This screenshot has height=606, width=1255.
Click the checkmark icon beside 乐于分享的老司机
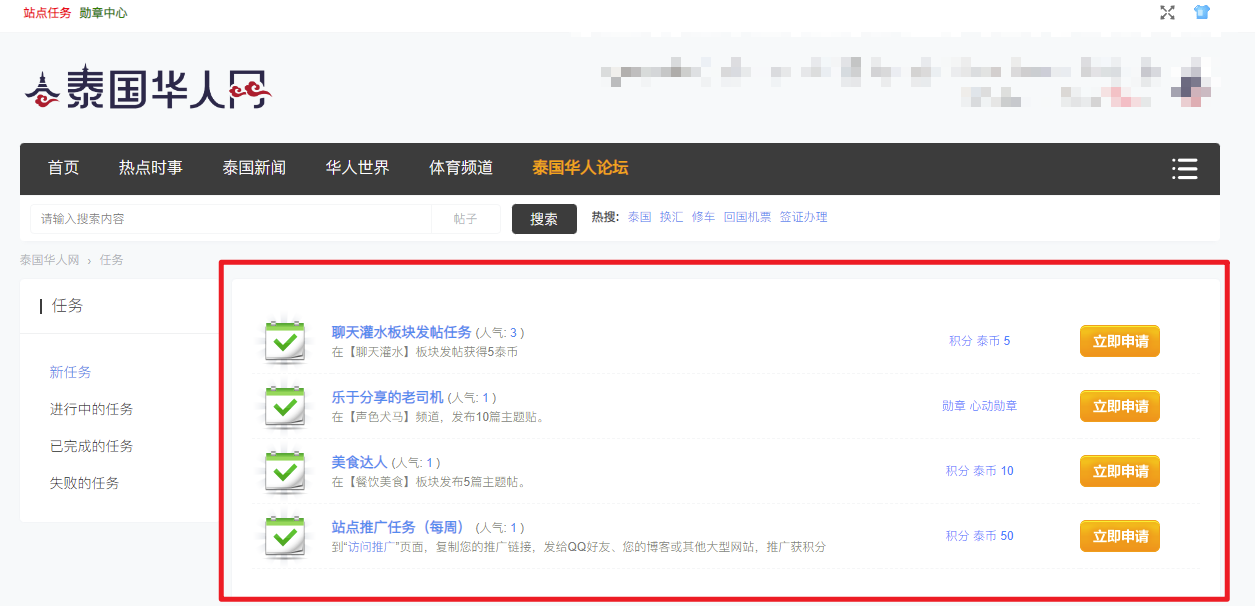[285, 406]
